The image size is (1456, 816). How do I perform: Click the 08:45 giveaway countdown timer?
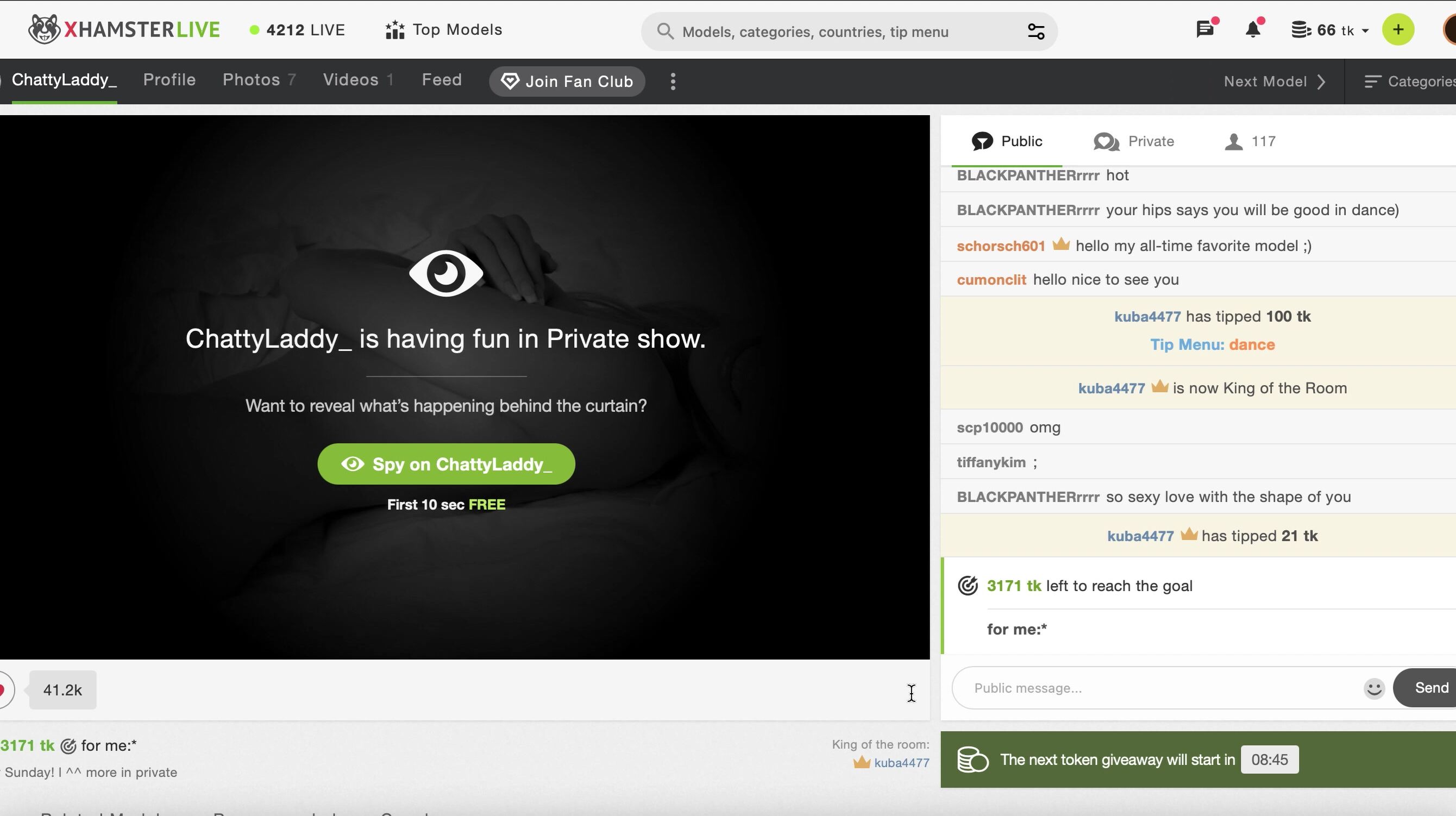point(1269,759)
